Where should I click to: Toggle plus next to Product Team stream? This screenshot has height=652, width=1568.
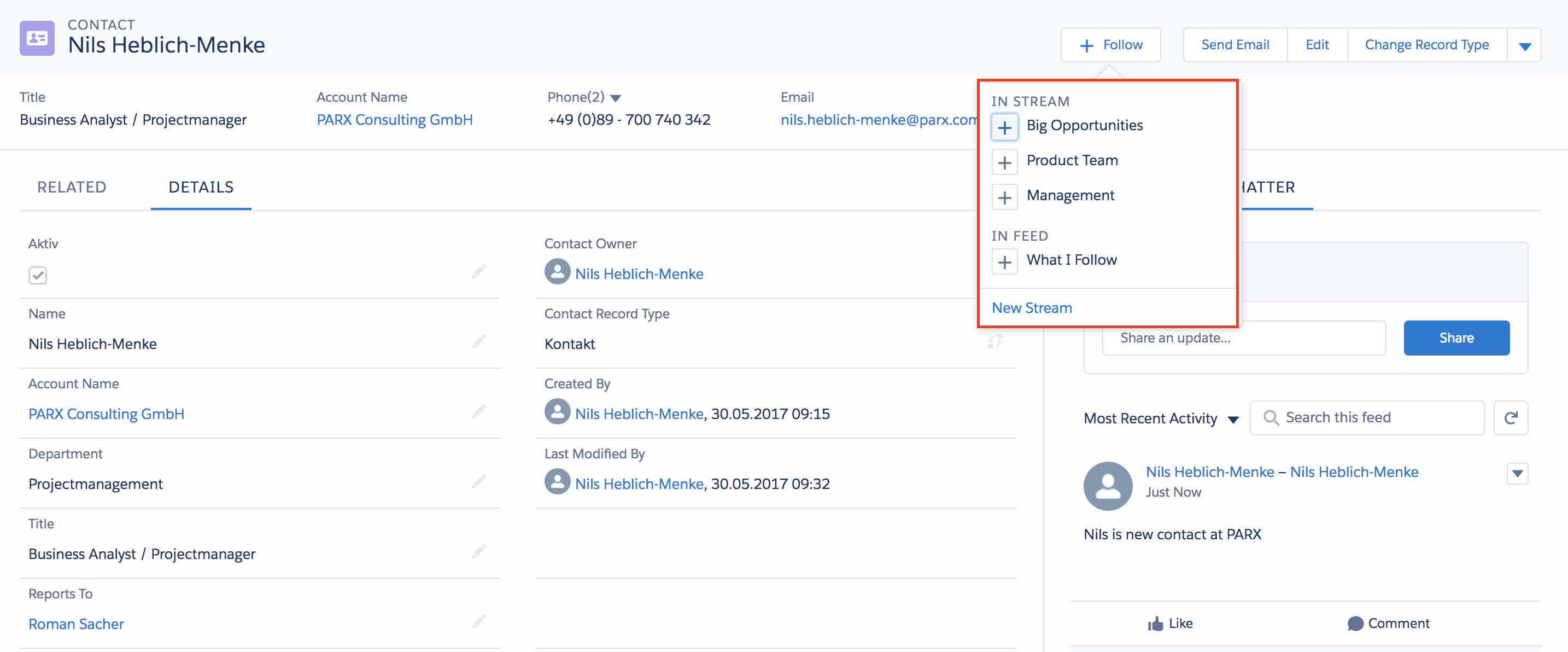pyautogui.click(x=1004, y=162)
